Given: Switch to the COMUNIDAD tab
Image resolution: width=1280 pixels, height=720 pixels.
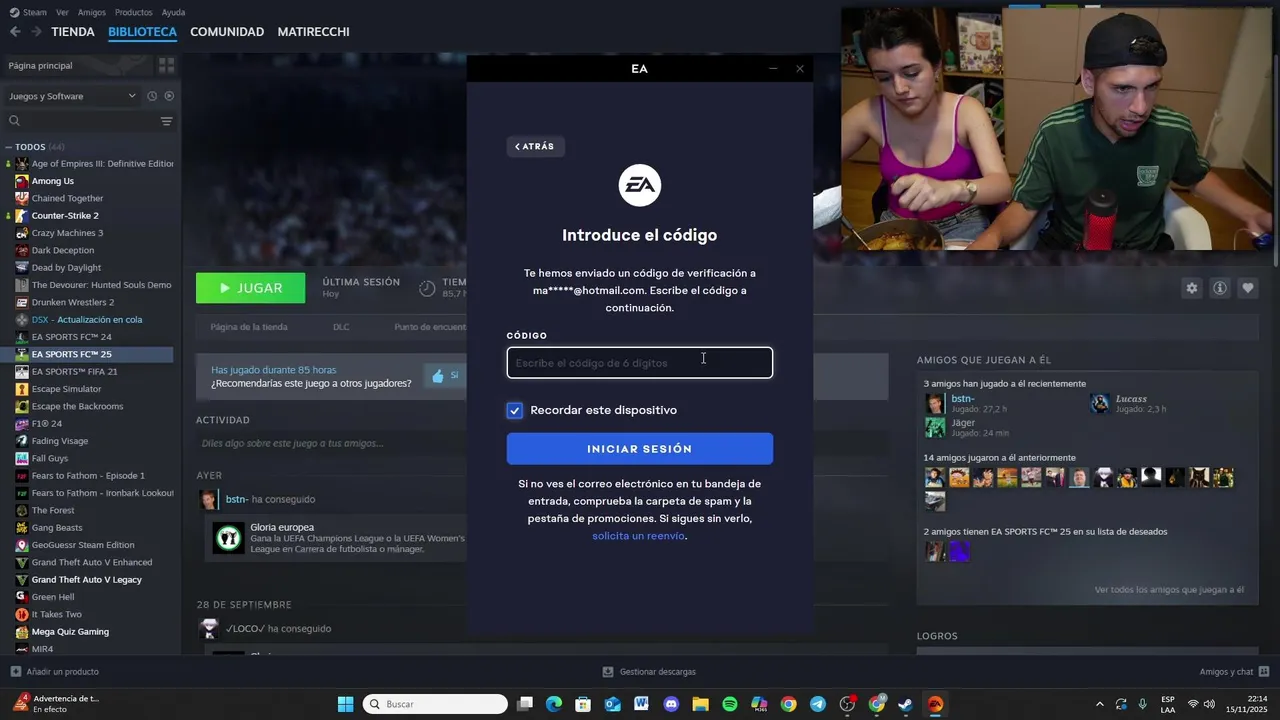Looking at the screenshot, I should point(227,32).
